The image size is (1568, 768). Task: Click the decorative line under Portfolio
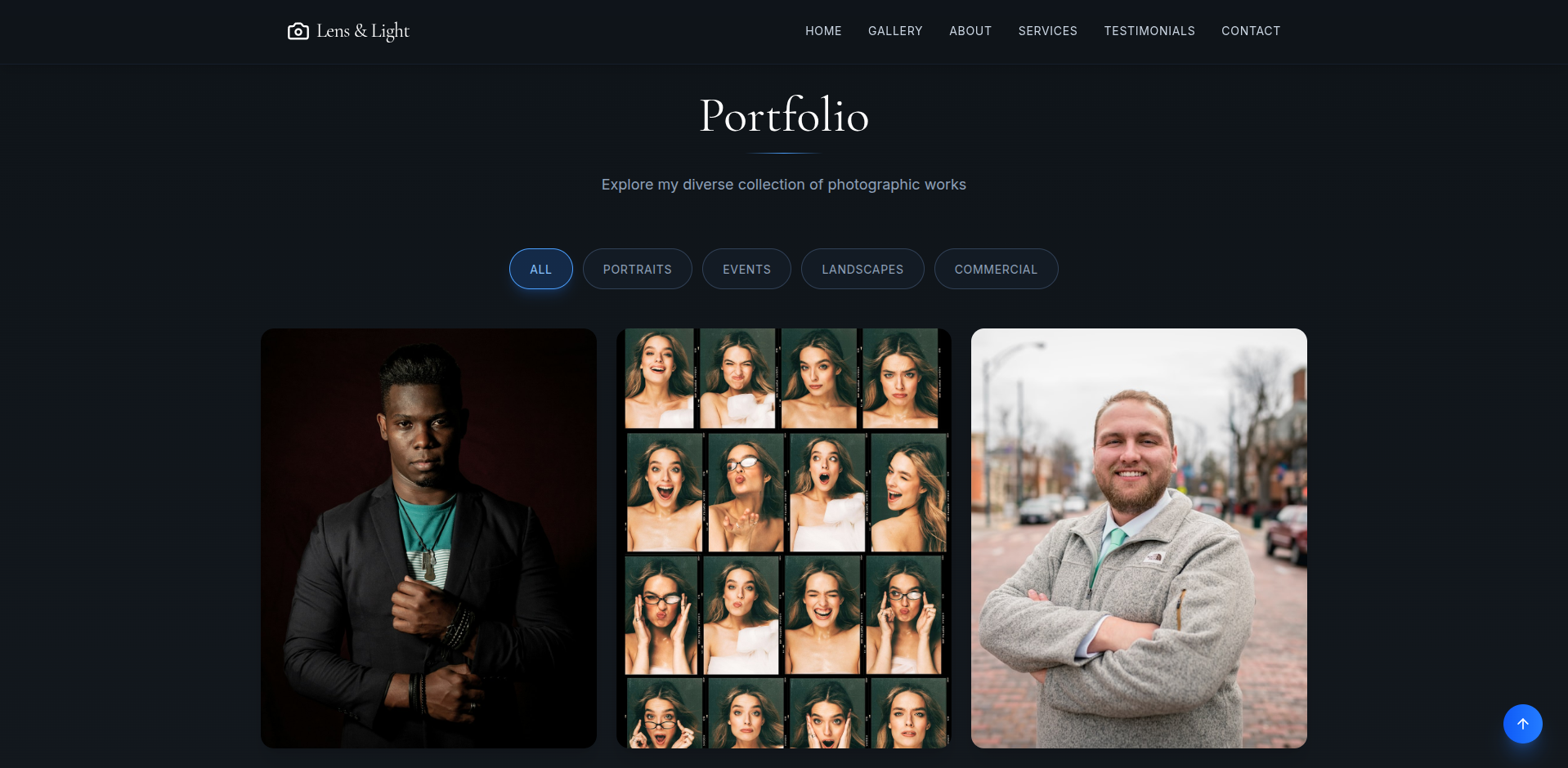784,153
